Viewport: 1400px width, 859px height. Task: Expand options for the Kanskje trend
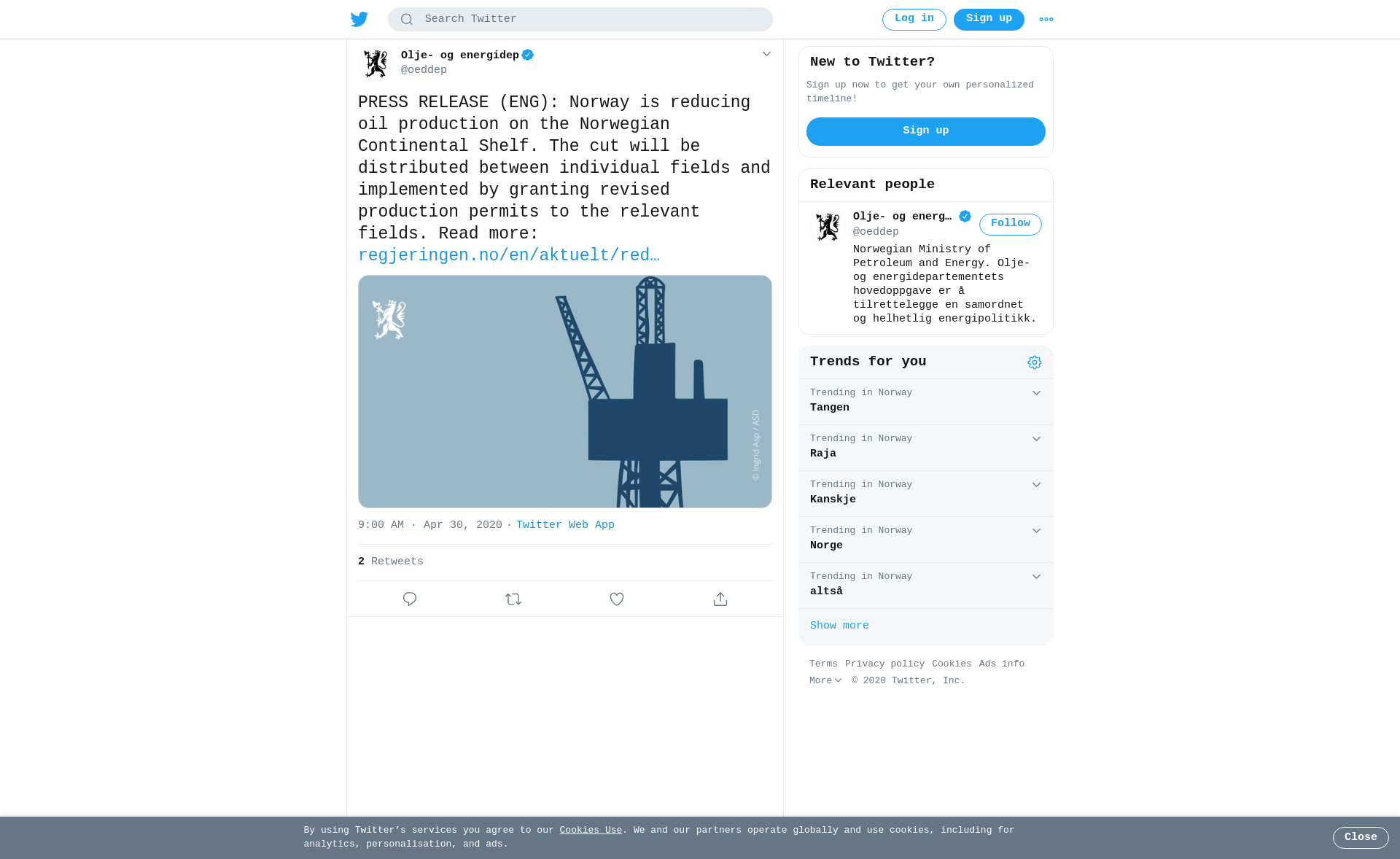coord(1036,485)
